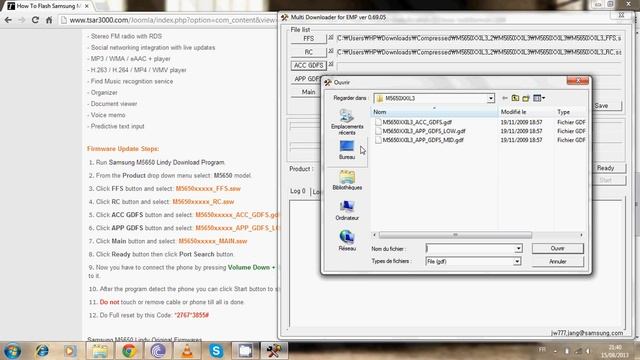This screenshot has width=640, height=360.
Task: Expand the Types de fichiers dropdown
Action: pos(517,261)
